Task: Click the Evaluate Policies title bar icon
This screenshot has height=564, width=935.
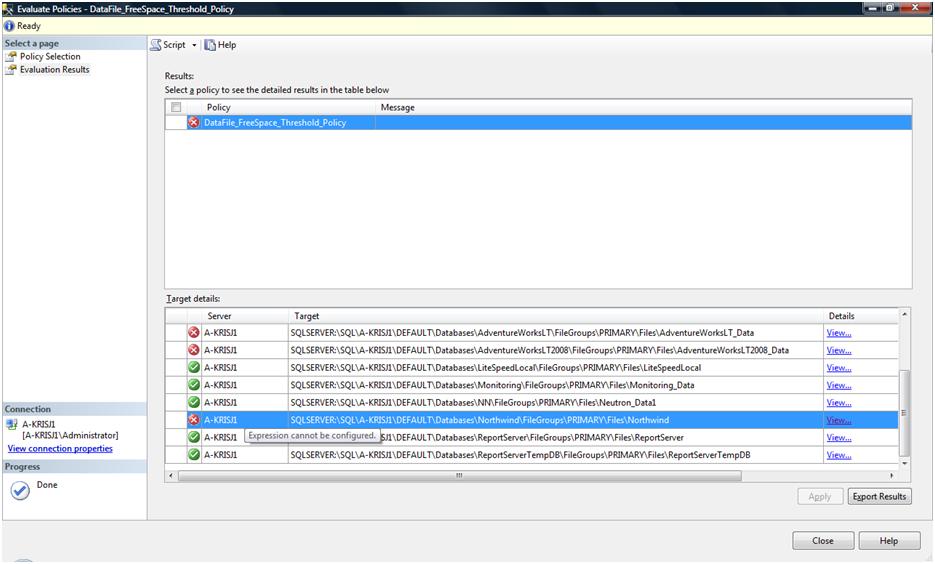Action: click(8, 9)
